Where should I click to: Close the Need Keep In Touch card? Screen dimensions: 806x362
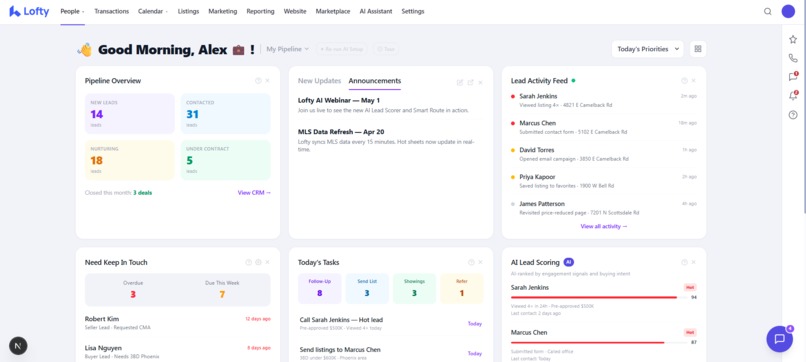(267, 262)
